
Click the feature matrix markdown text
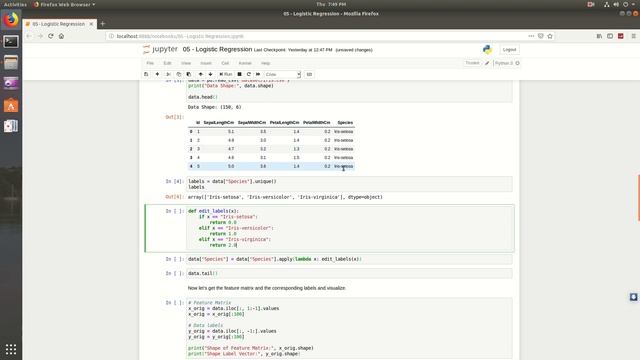pos(267,288)
